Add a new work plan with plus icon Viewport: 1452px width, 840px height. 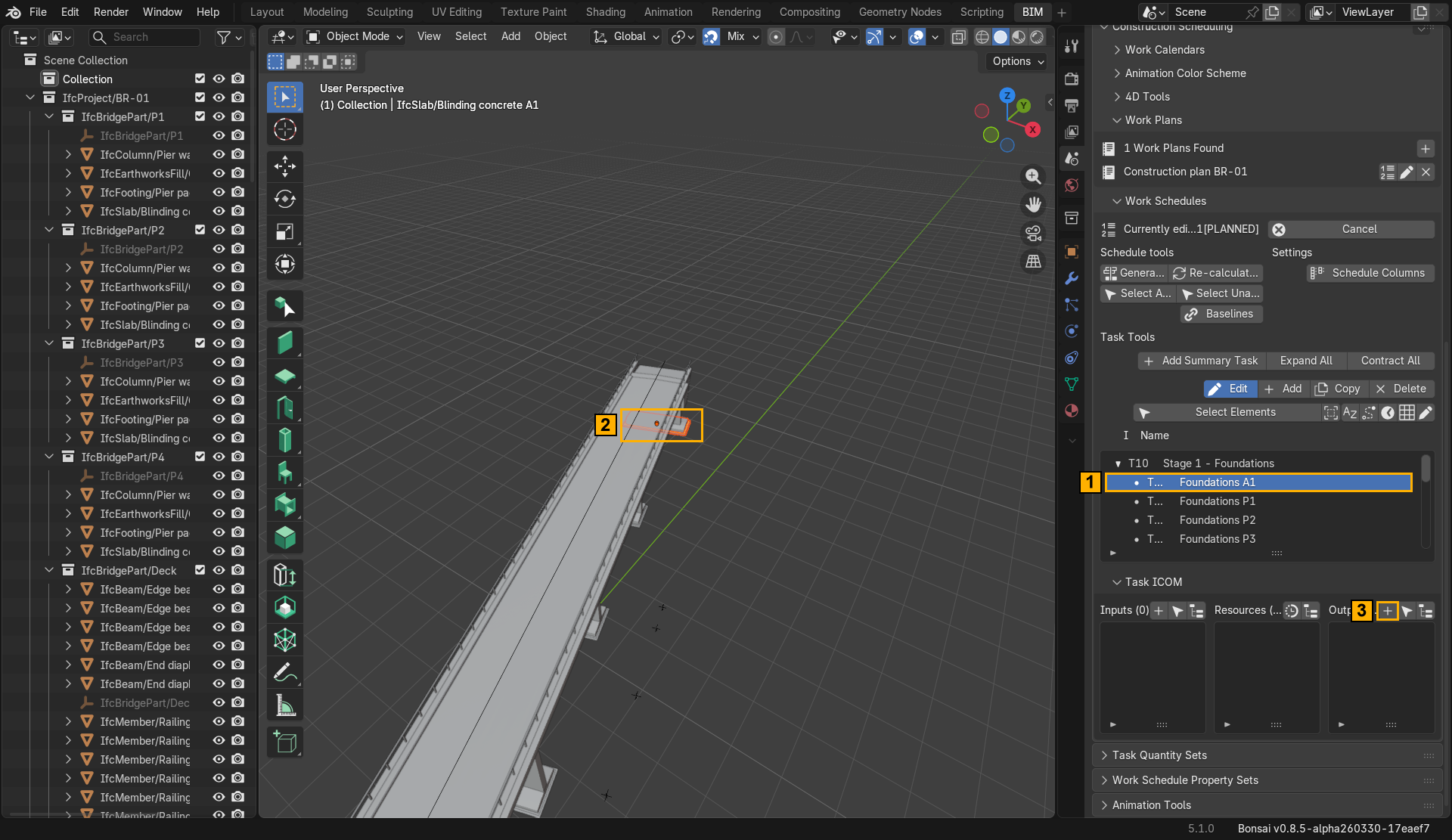point(1426,149)
